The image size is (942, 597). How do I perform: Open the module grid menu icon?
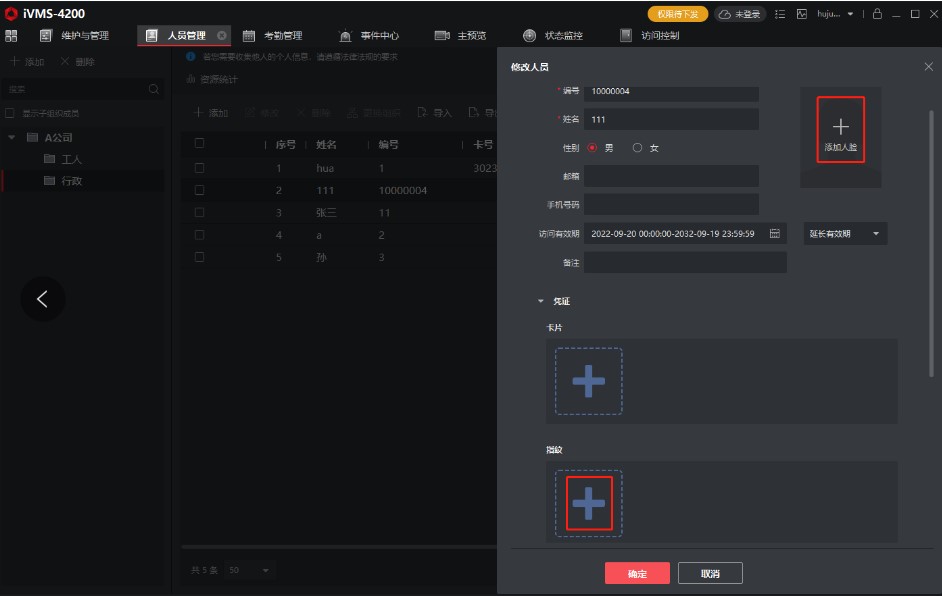11,35
